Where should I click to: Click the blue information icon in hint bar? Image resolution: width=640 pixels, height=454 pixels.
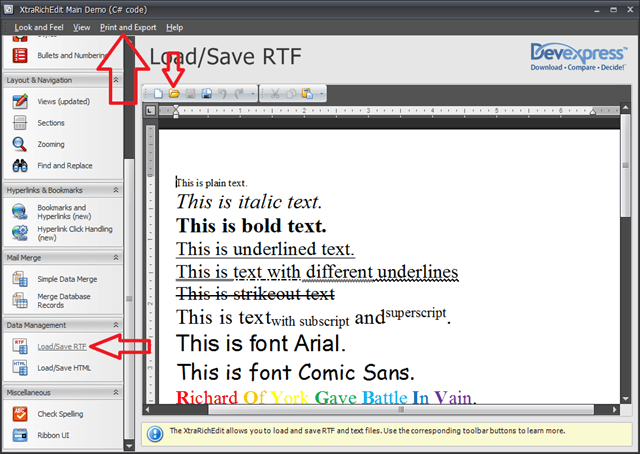(155, 434)
